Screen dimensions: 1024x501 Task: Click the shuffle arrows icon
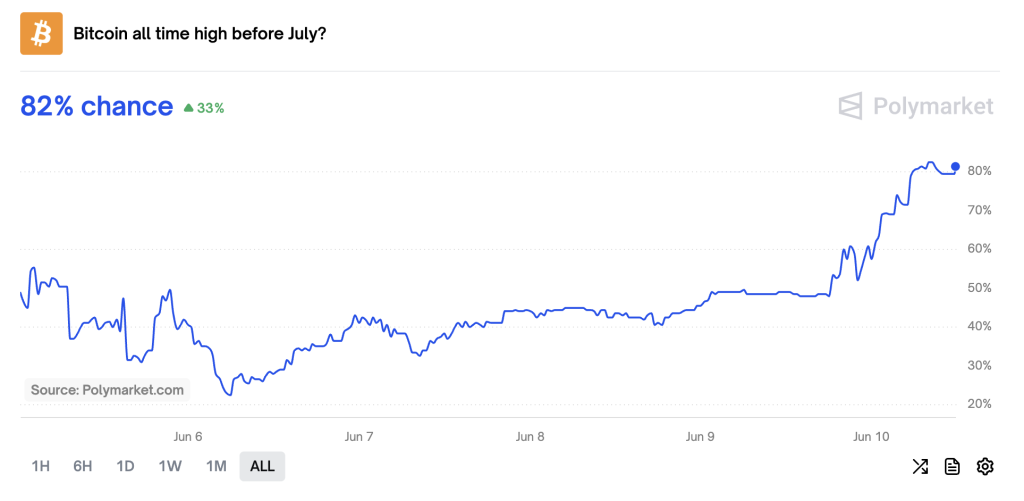[x=920, y=466]
